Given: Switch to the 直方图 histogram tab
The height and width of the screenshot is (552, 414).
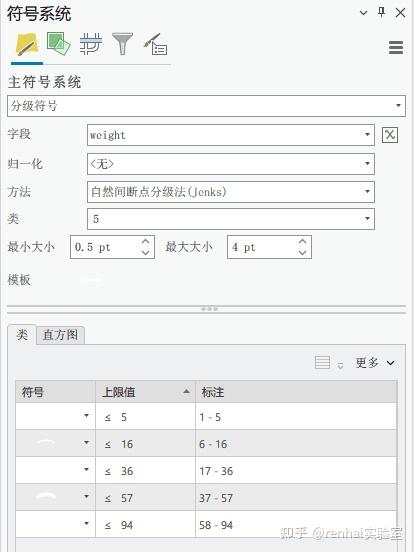Looking at the screenshot, I should [x=60, y=335].
